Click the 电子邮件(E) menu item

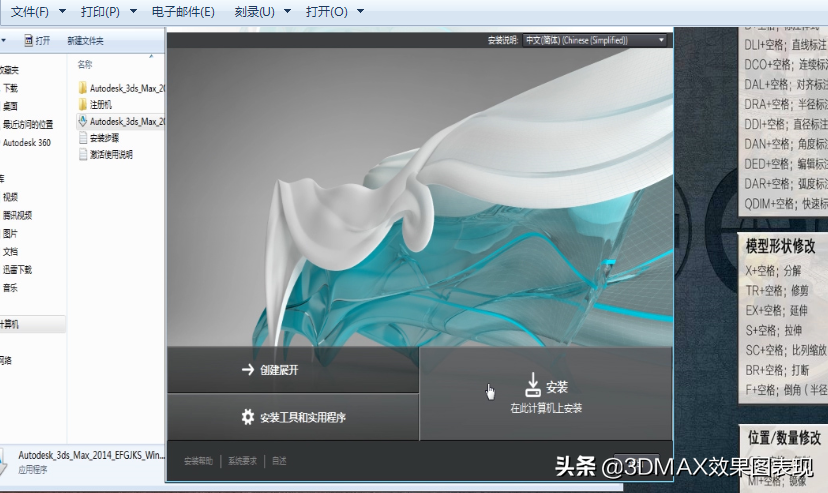[183, 12]
